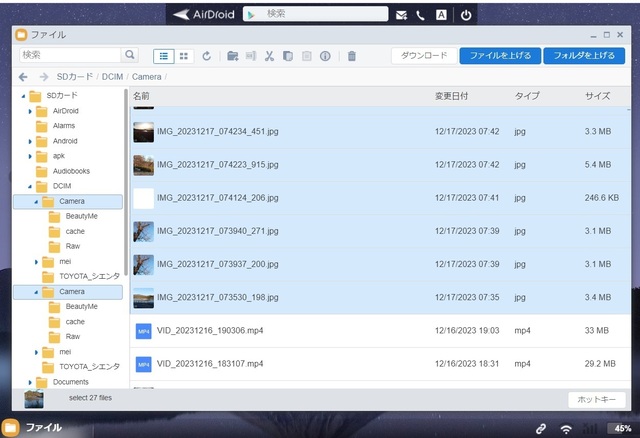Click thumbnail of IMG_20231217_074234_451.jpg

pos(144,132)
